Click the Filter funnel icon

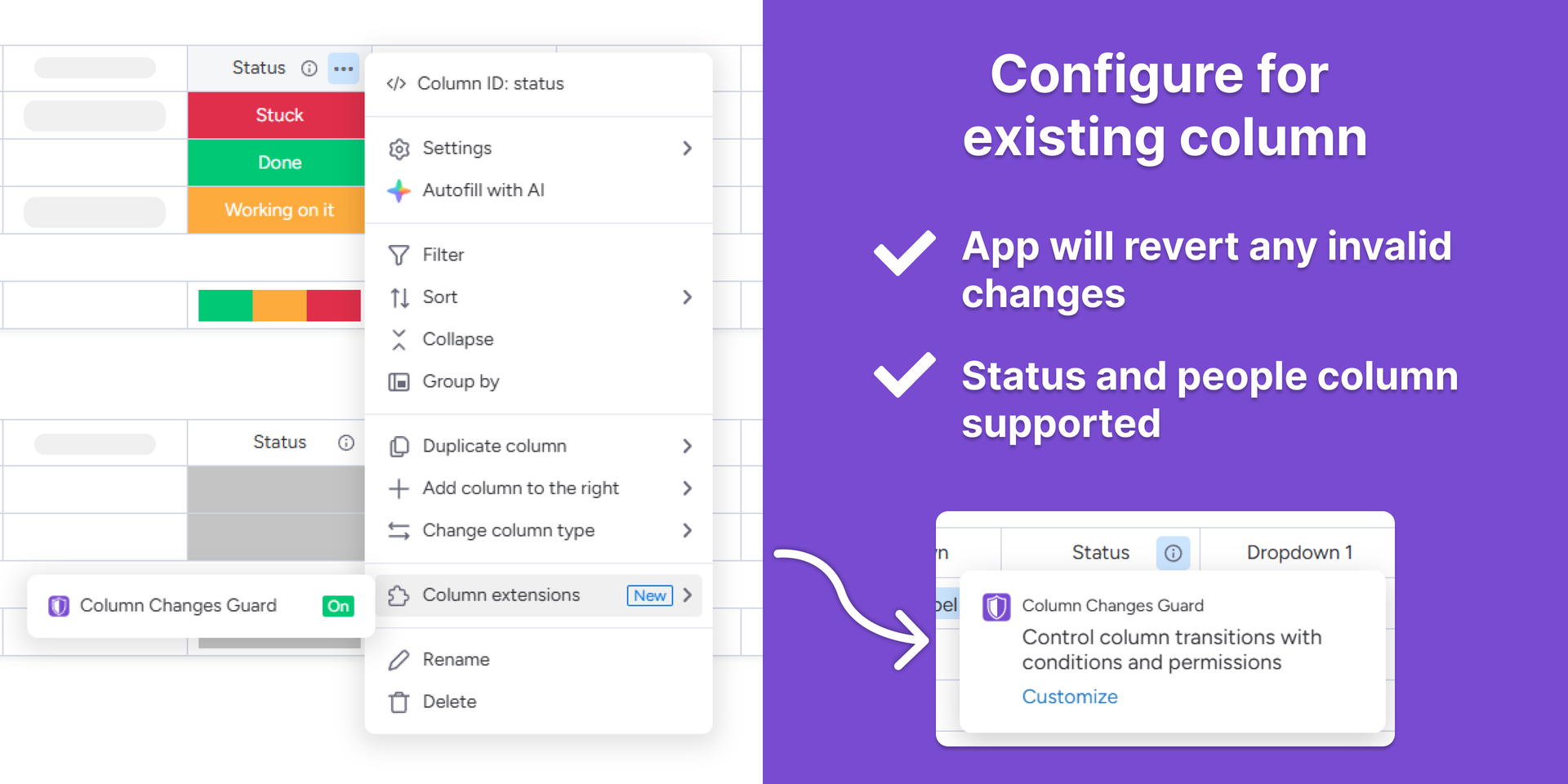click(399, 255)
